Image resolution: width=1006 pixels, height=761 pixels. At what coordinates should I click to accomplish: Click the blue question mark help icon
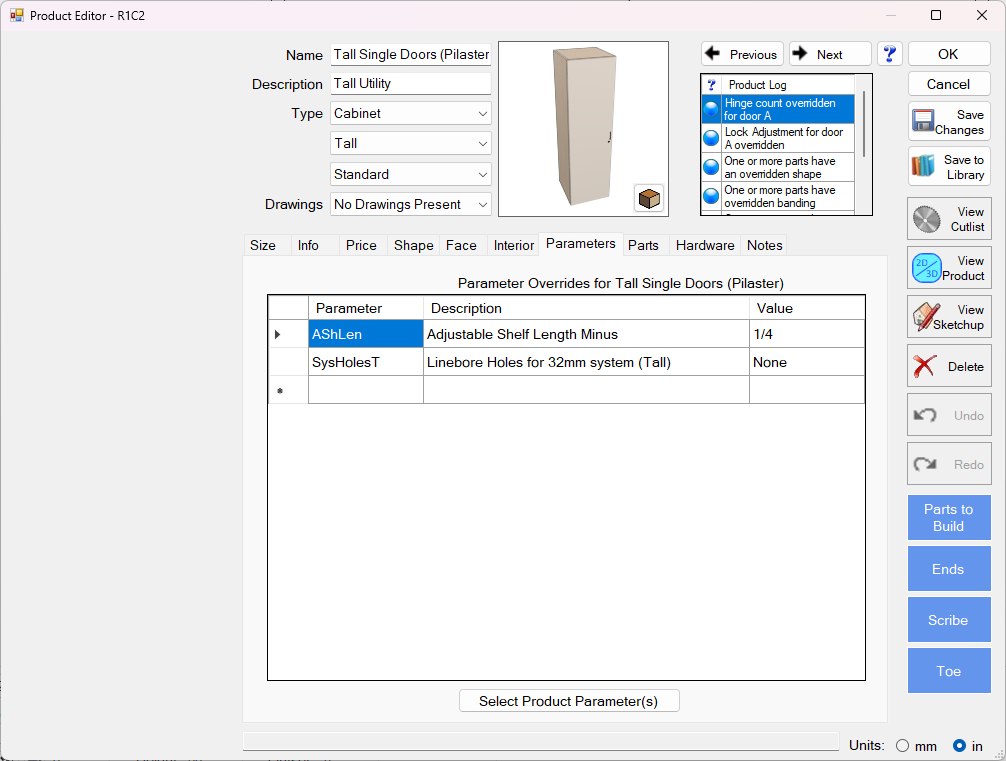(x=889, y=54)
